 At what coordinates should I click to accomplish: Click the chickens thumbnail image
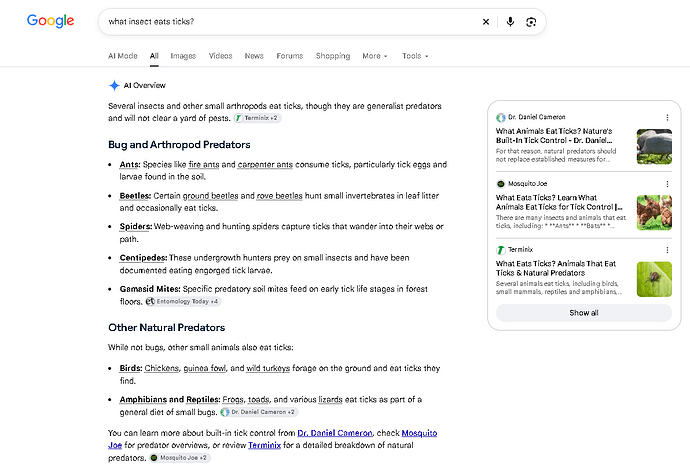654,213
